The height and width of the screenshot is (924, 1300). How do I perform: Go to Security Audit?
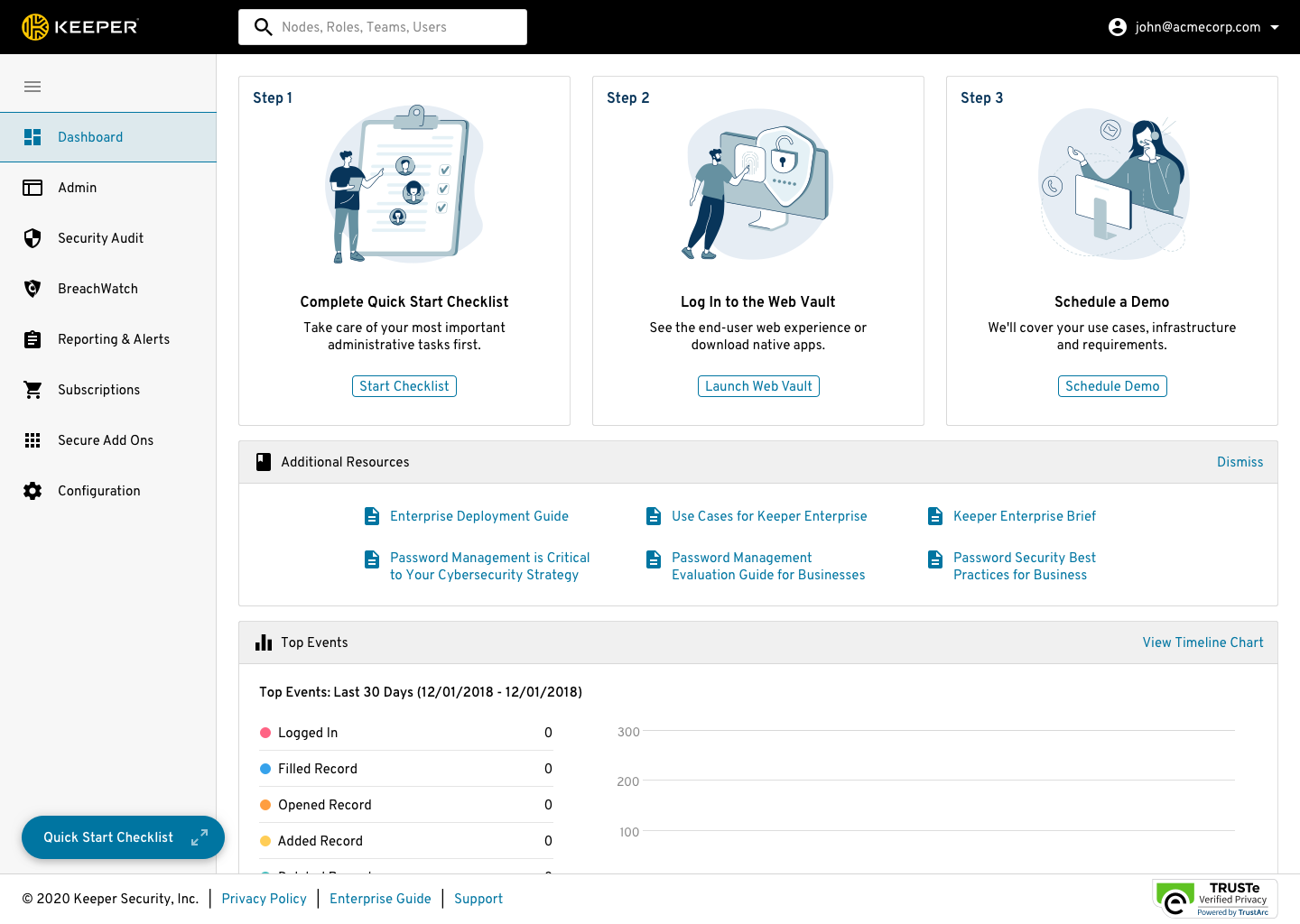tap(108, 238)
